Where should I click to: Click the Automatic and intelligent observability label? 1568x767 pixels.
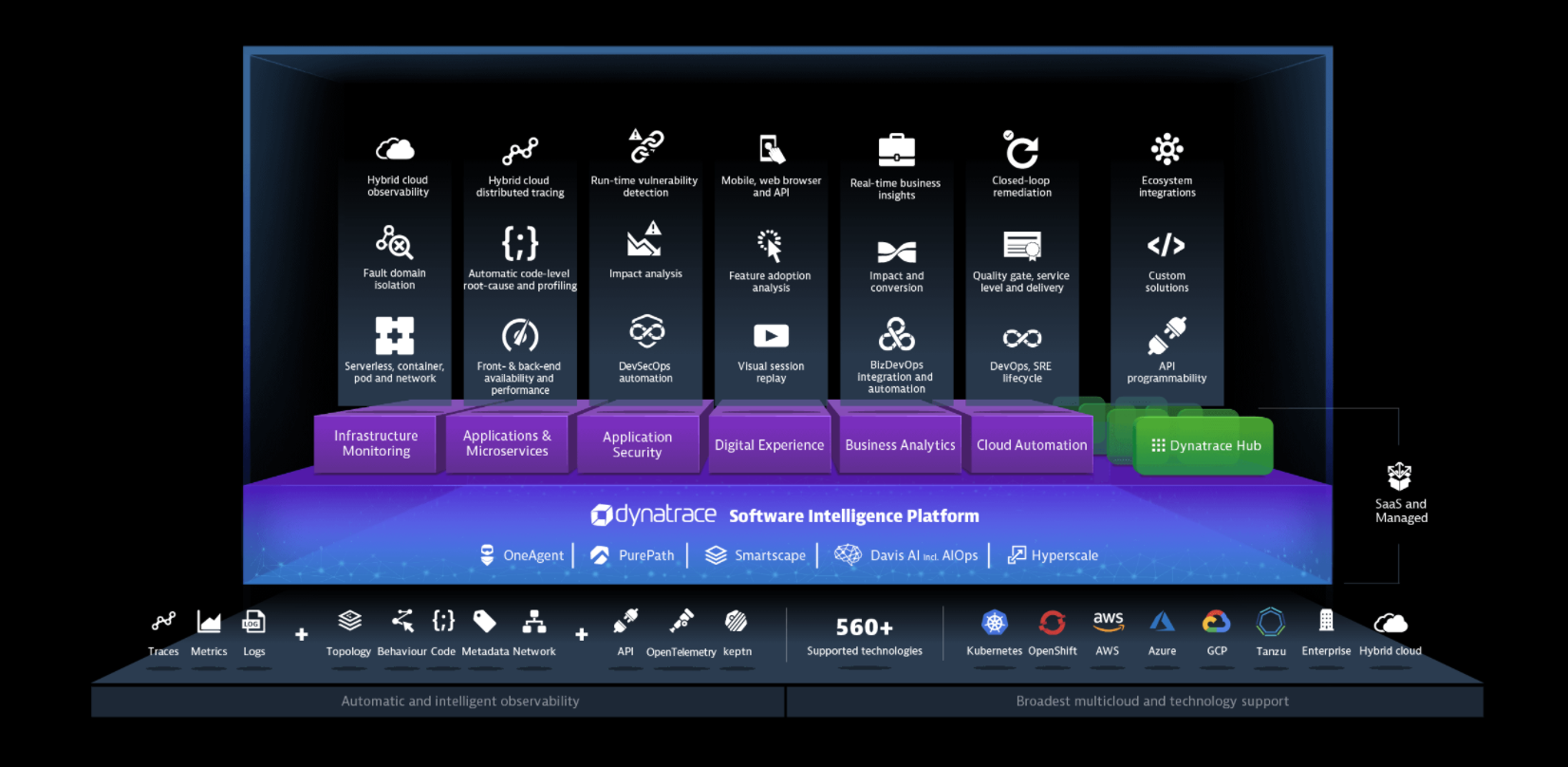(x=460, y=701)
